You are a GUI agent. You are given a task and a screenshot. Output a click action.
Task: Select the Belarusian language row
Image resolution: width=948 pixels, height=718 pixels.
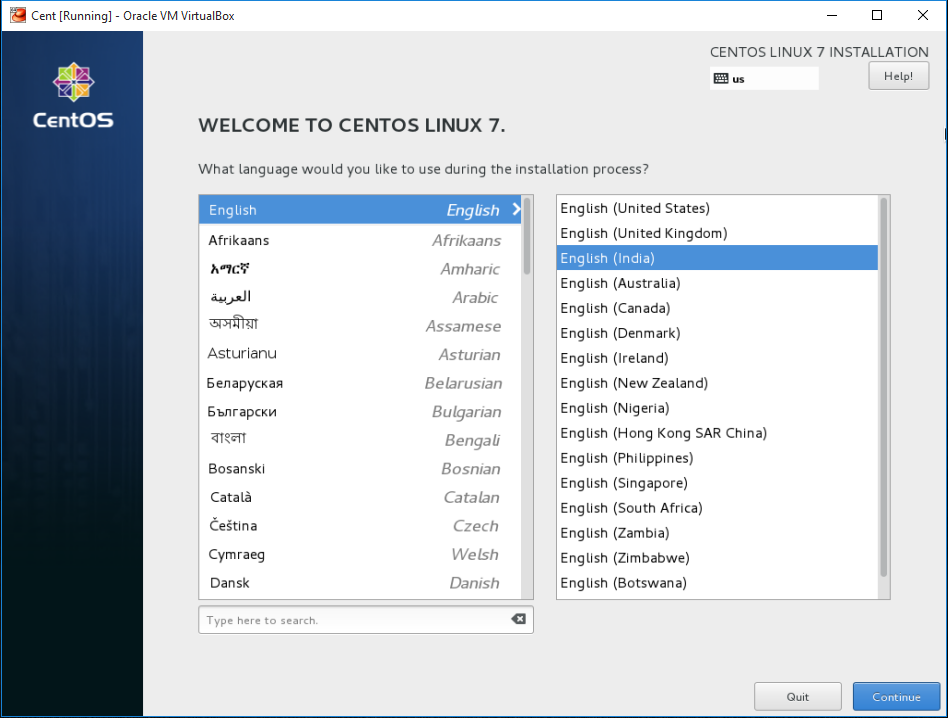[360, 383]
